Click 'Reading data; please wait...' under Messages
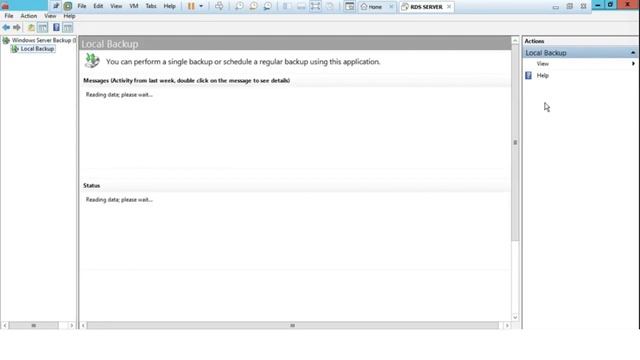Screen dimensions: 640x360 pyautogui.click(x=119, y=95)
